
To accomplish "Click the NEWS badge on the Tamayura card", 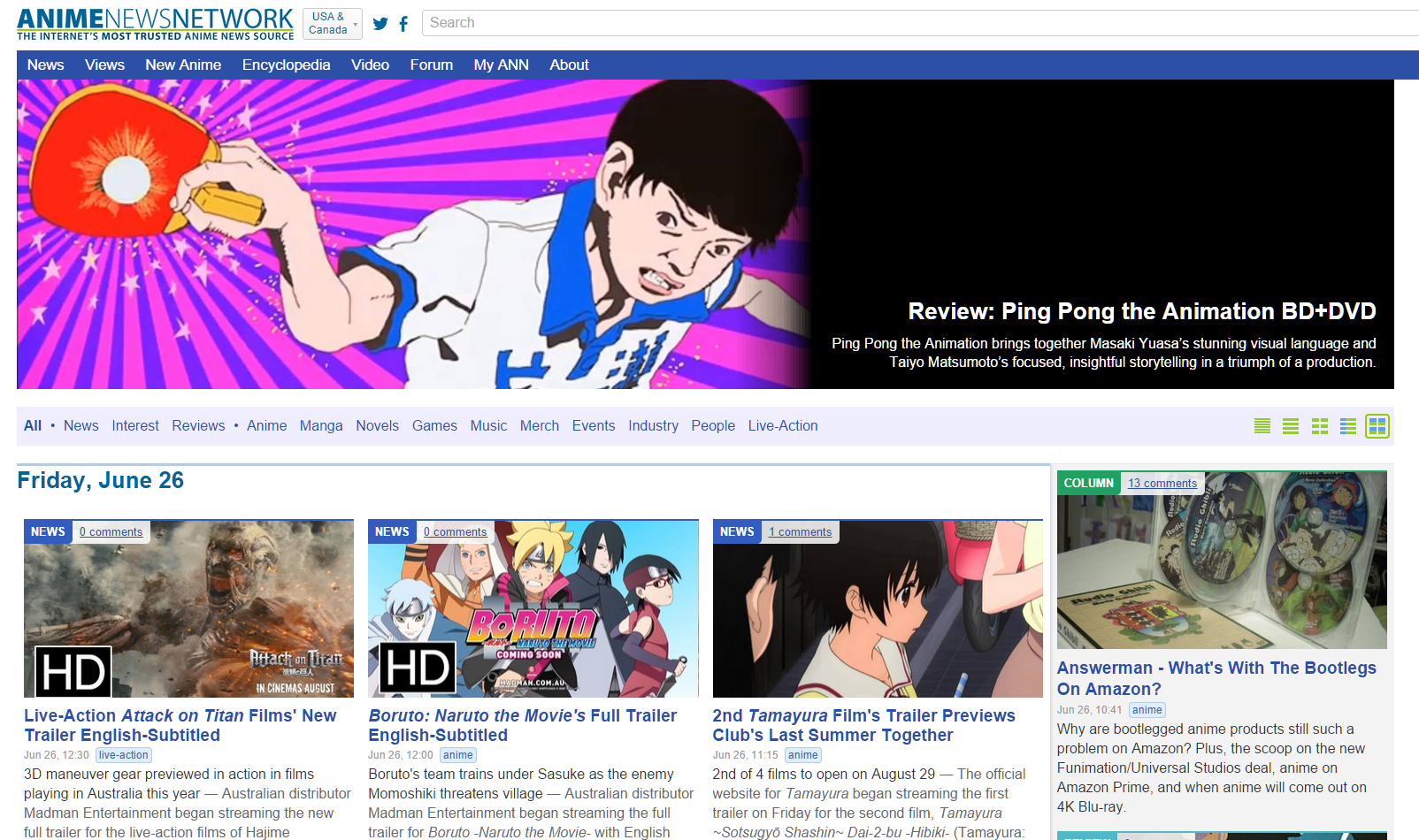I will click(x=737, y=531).
